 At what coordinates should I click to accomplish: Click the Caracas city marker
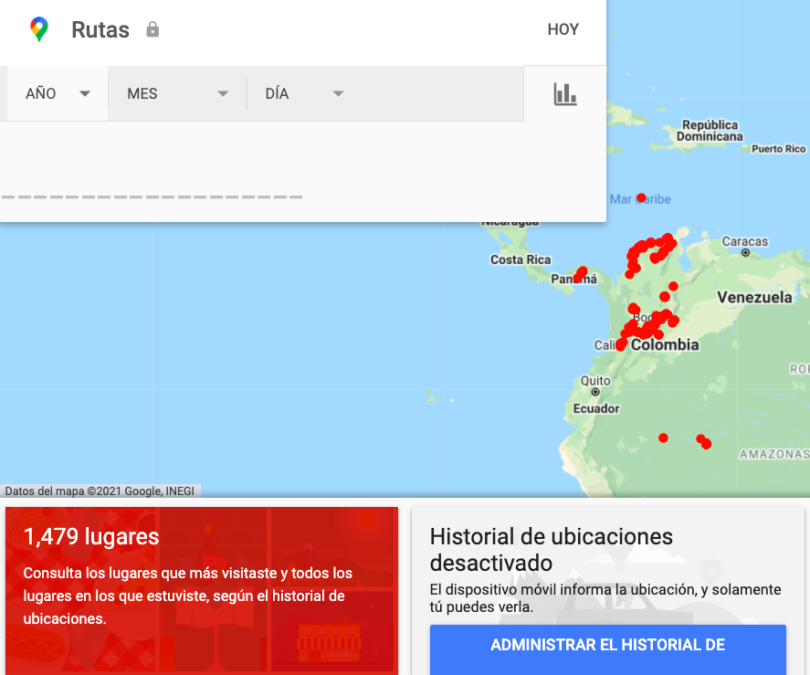745,253
